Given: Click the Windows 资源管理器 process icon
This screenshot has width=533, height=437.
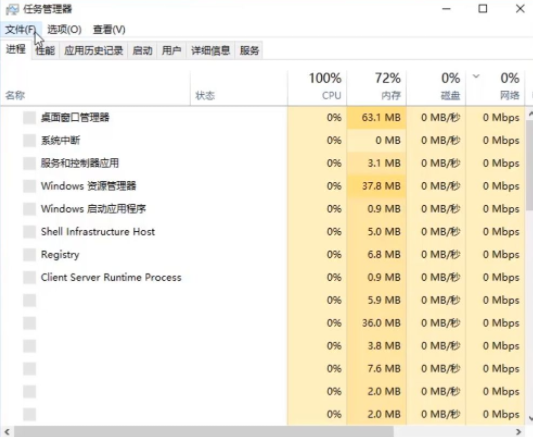Looking at the screenshot, I should (30, 186).
